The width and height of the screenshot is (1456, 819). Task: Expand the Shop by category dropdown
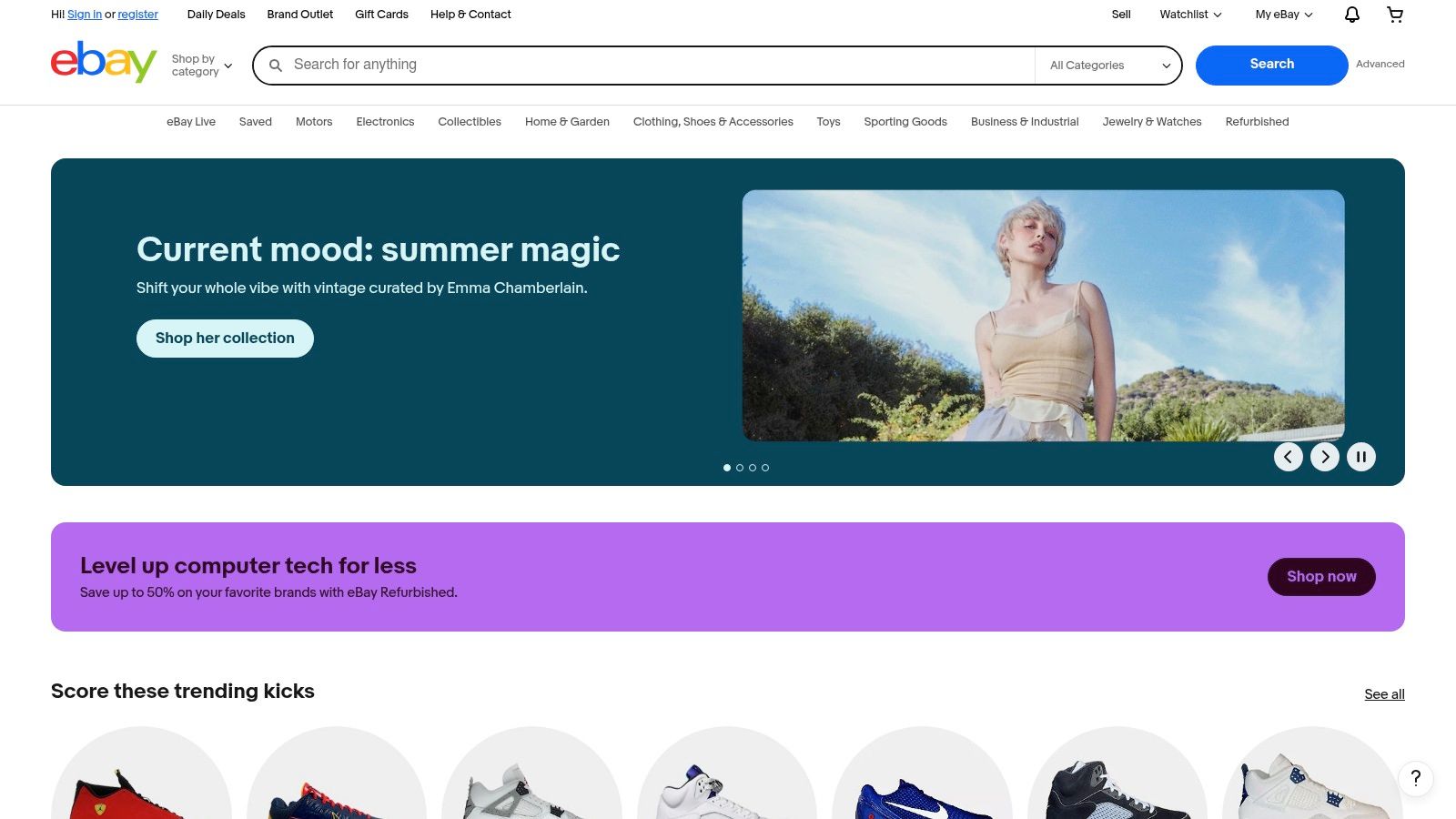click(202, 66)
